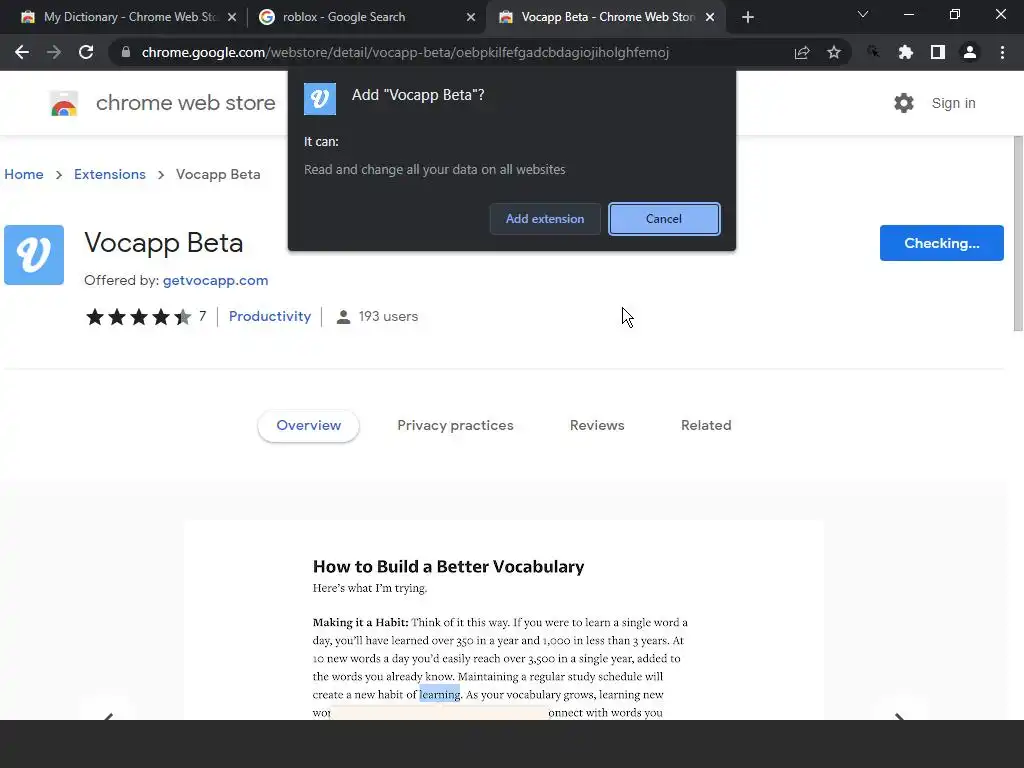
Task: Click the Vocapp Beta extension icon on page
Action: click(x=34, y=255)
